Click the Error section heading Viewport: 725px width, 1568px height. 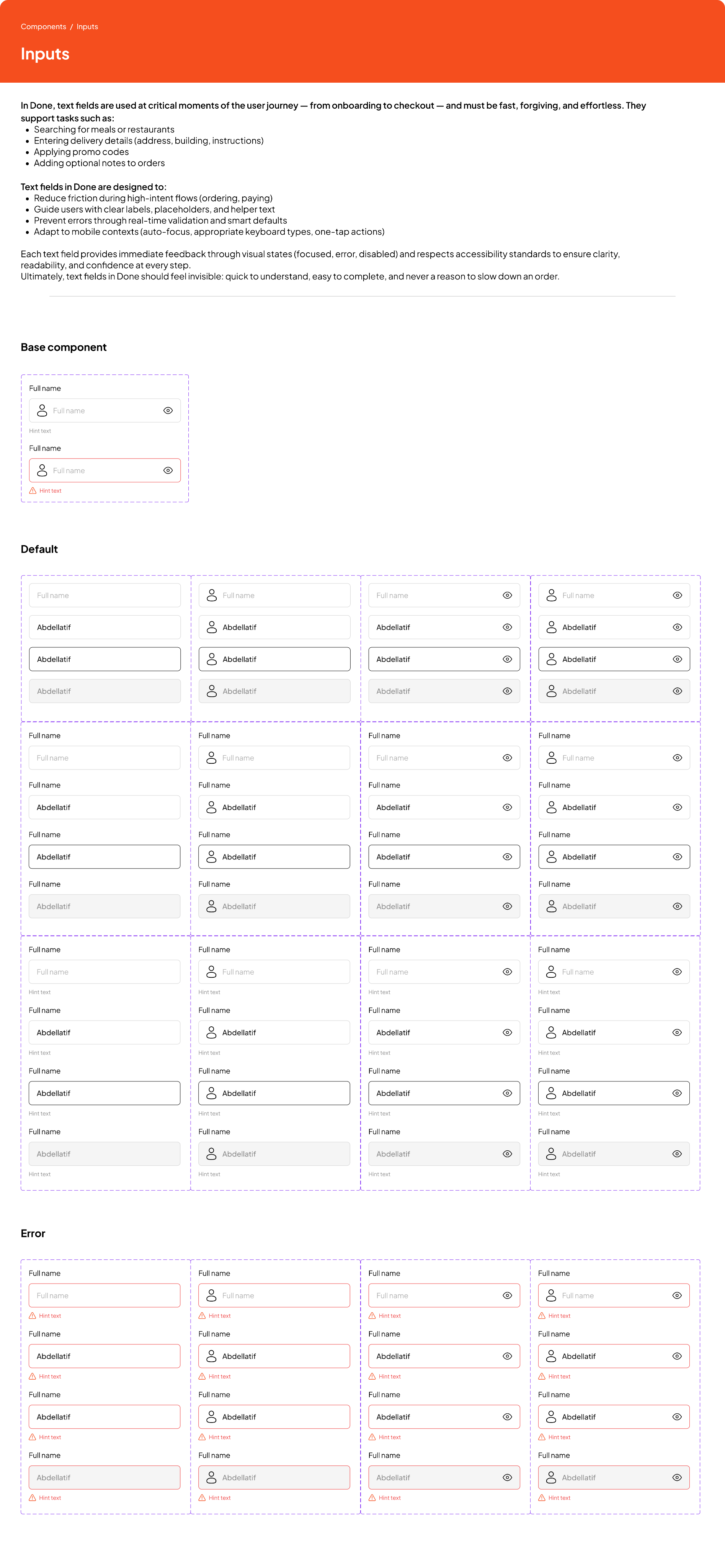click(33, 1233)
